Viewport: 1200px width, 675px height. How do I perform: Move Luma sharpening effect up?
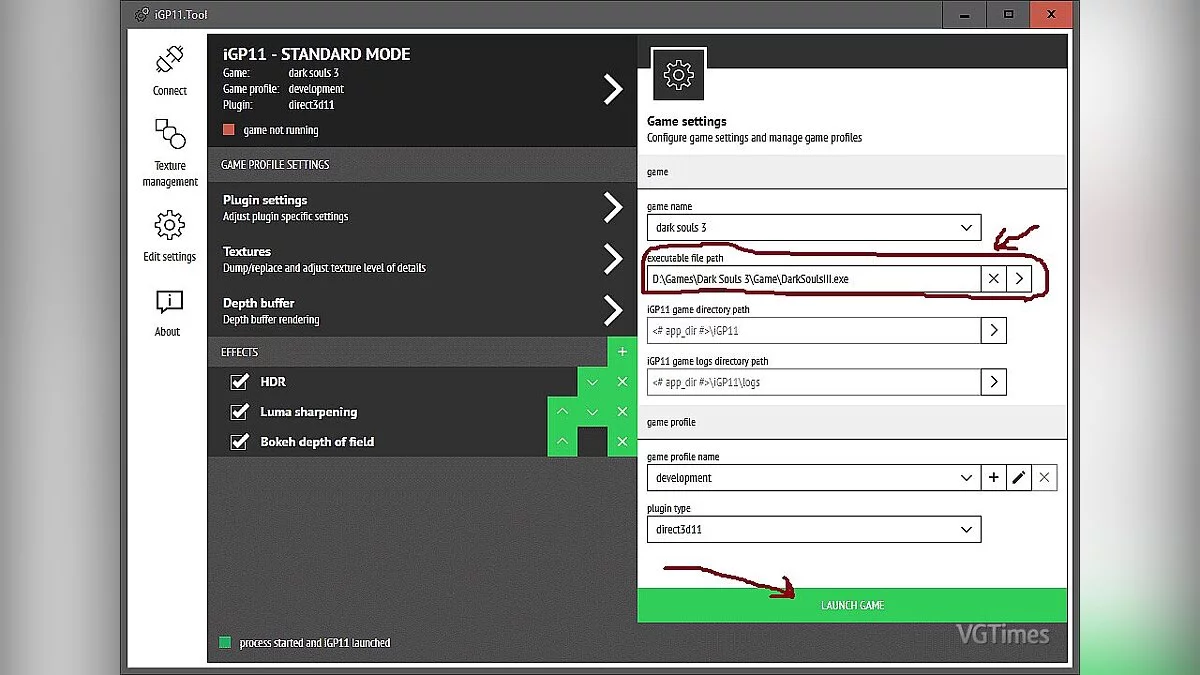click(x=562, y=412)
